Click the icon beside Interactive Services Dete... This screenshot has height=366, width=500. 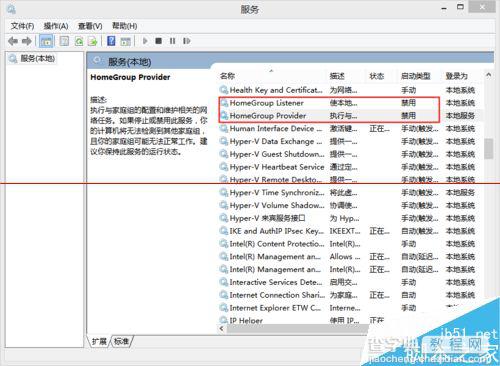(x=224, y=282)
